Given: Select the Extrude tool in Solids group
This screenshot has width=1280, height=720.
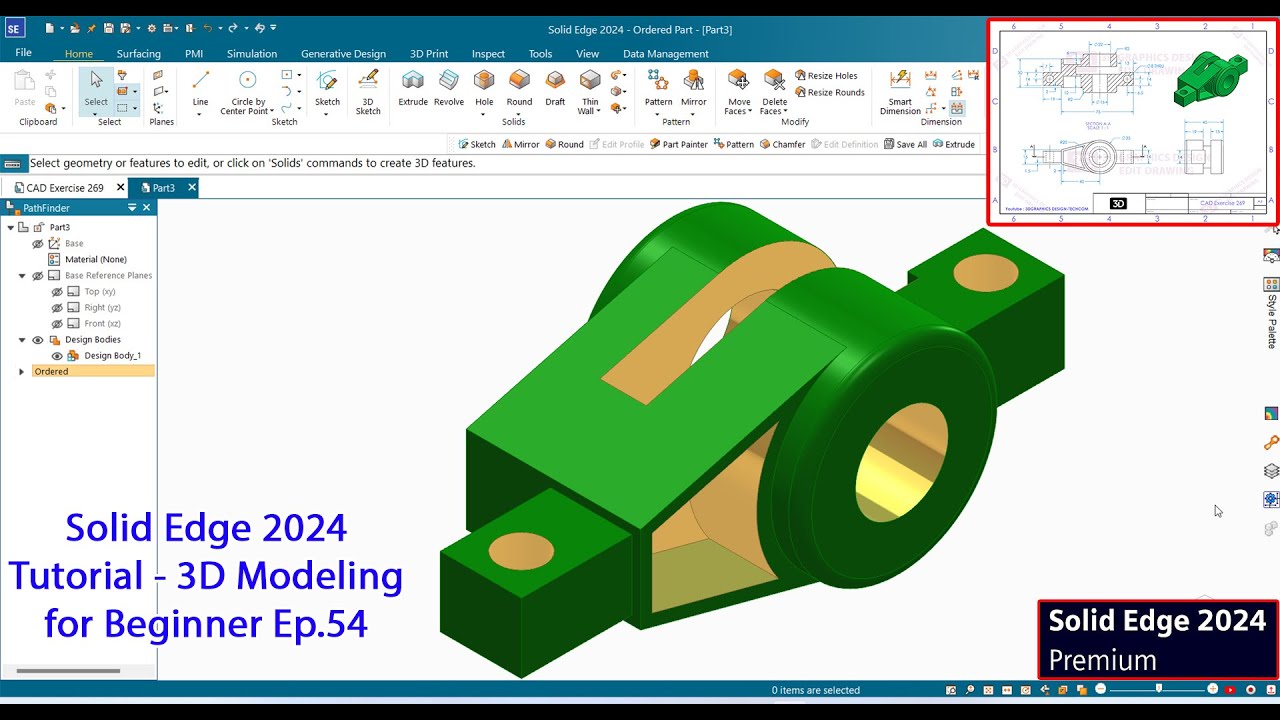Looking at the screenshot, I should [x=413, y=88].
